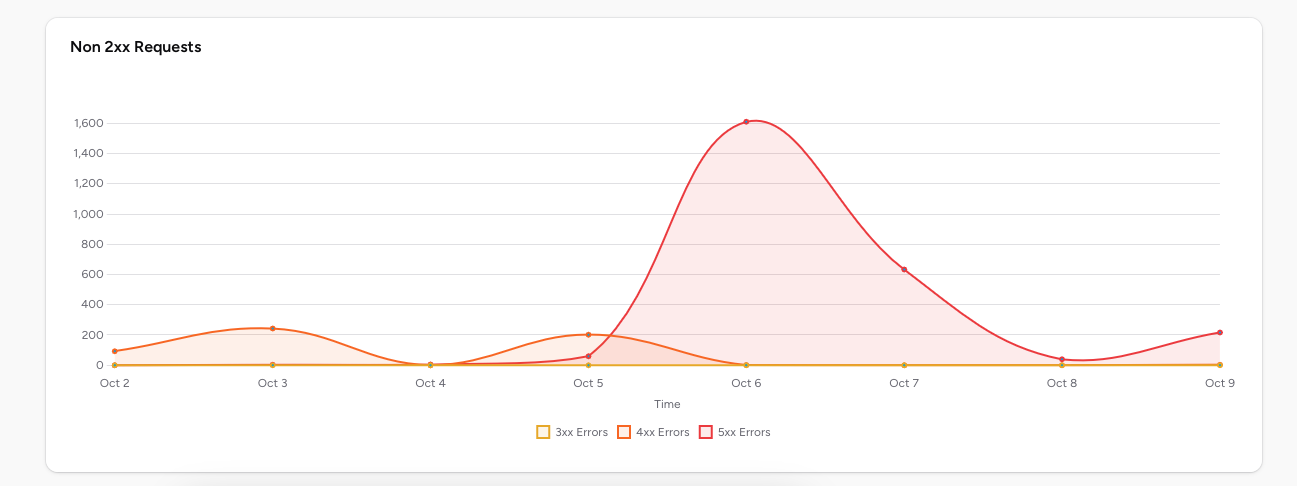The width and height of the screenshot is (1297, 486).
Task: Click the Non 2xx Requests chart title
Action: 136,47
